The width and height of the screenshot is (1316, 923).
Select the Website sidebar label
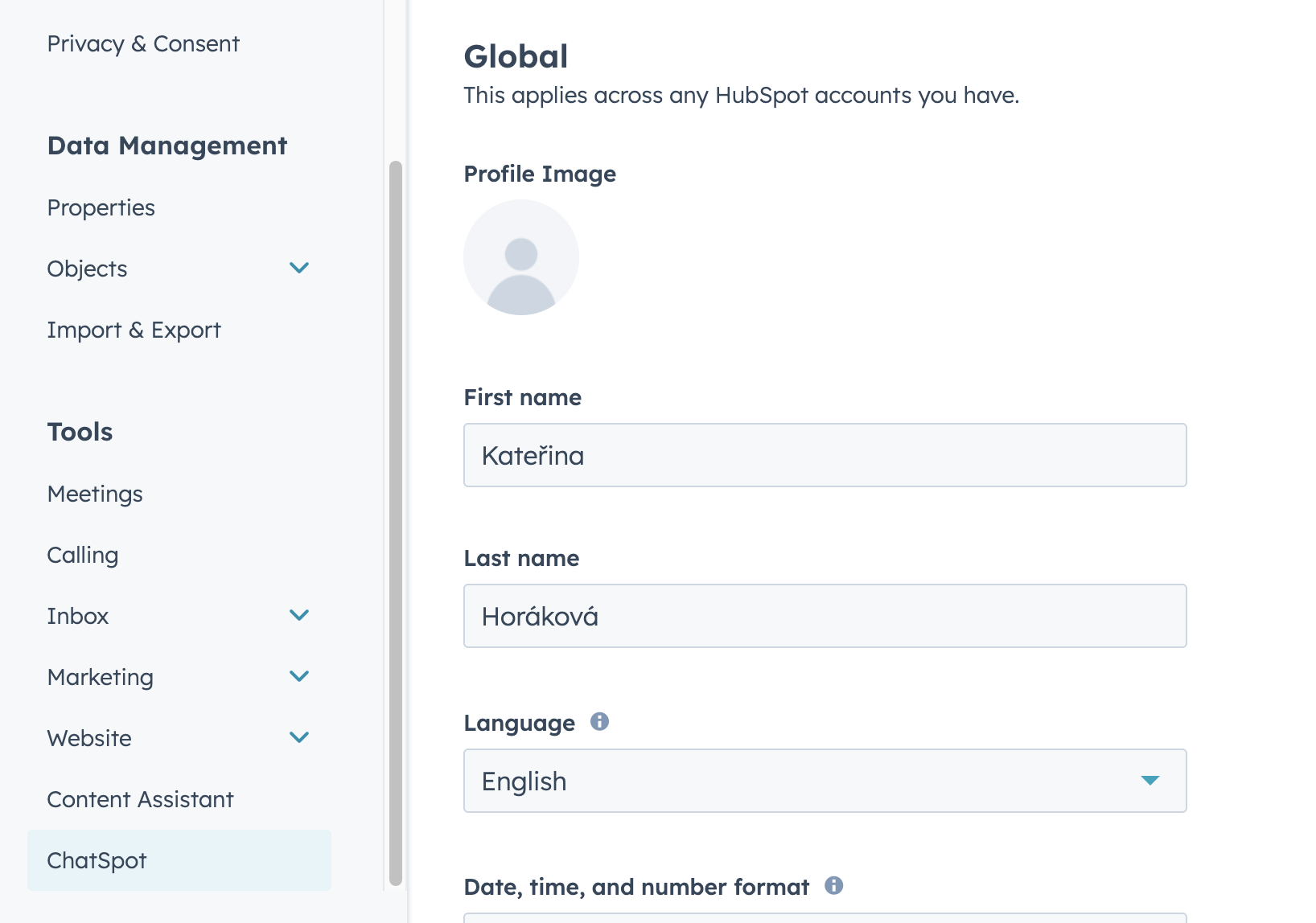pyautogui.click(x=89, y=738)
